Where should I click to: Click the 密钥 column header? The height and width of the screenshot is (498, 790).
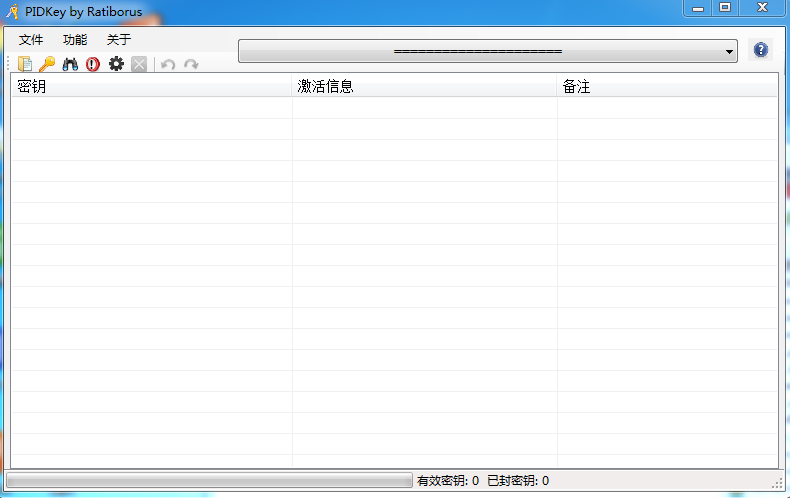tap(151, 86)
